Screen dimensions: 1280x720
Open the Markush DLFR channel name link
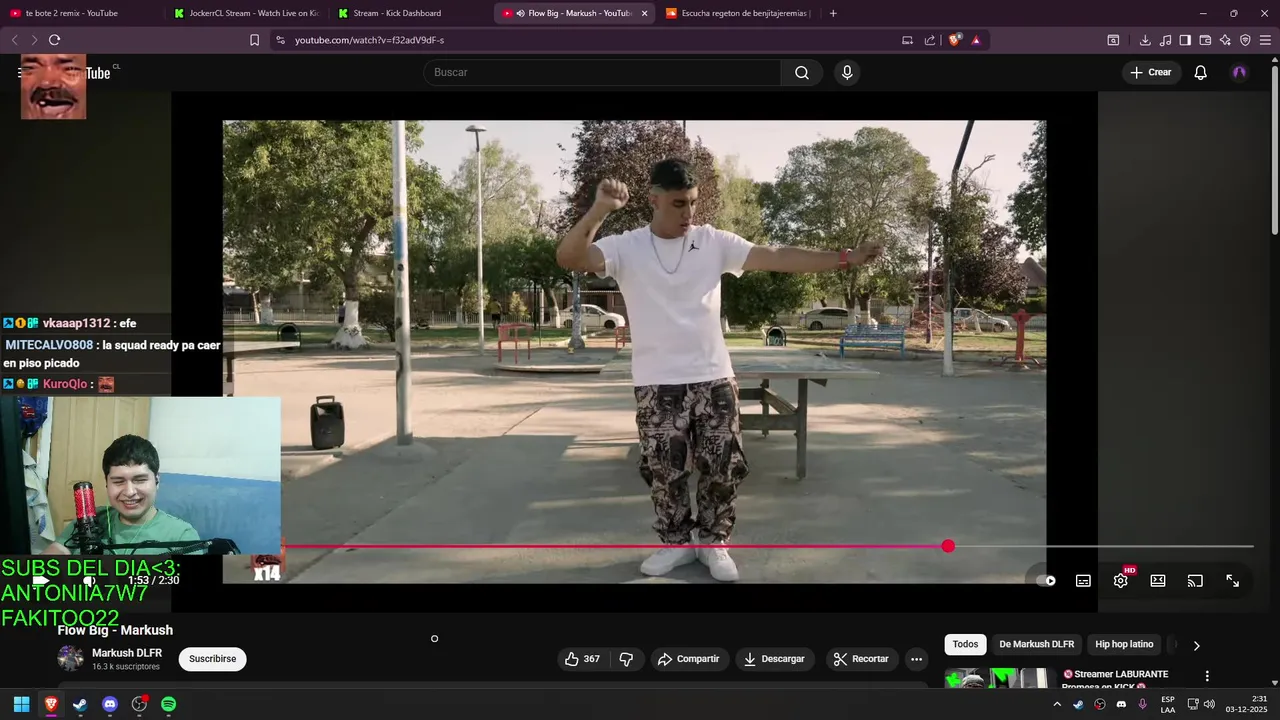tap(127, 653)
